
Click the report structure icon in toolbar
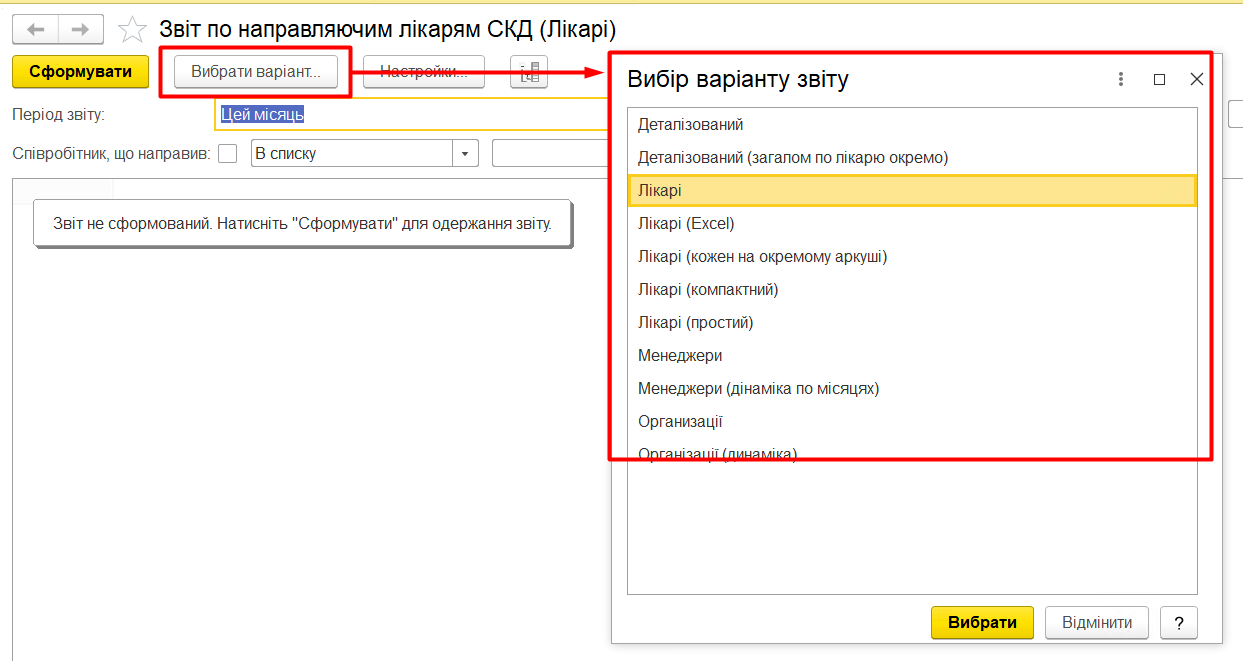[x=529, y=72]
